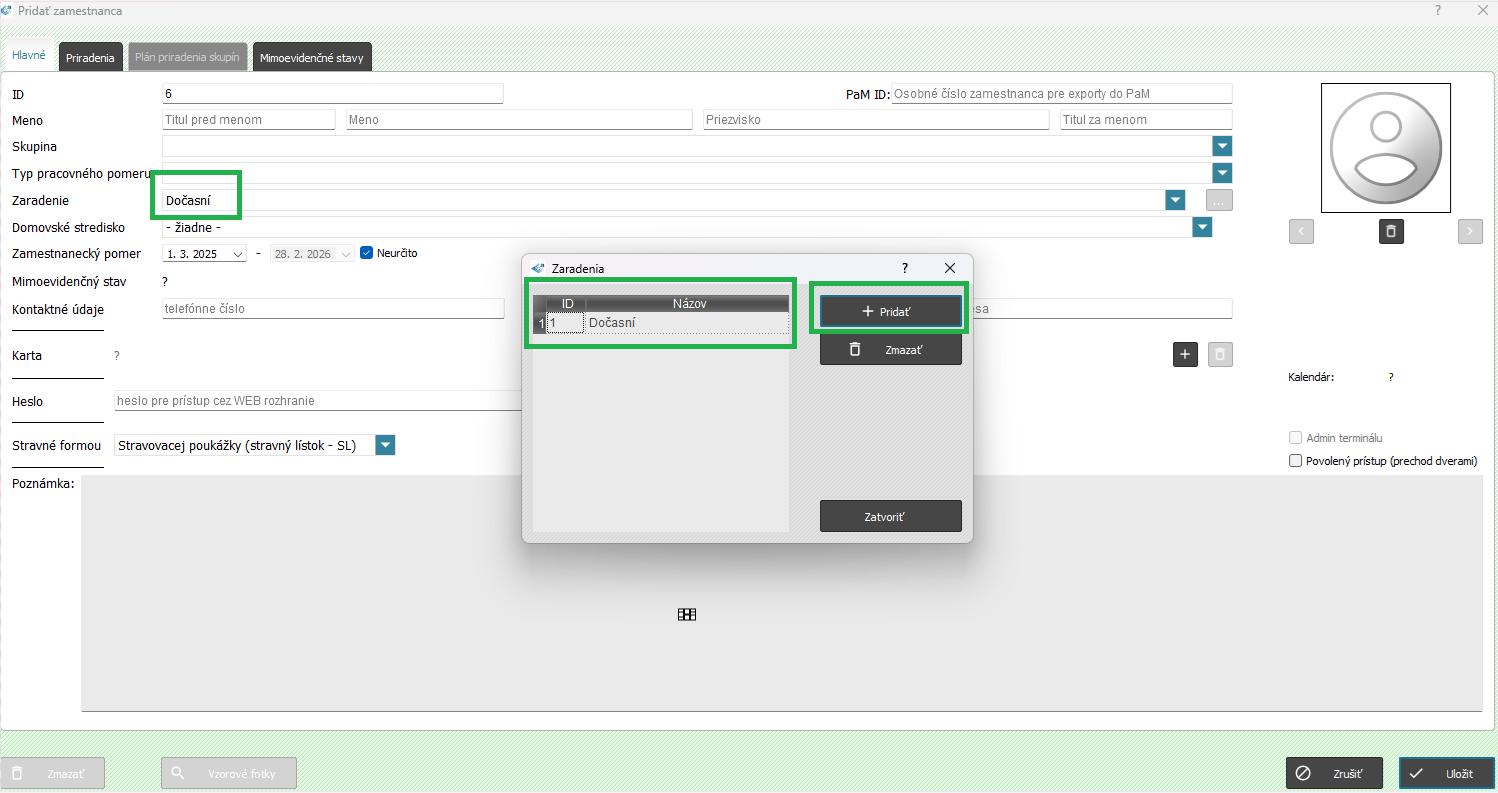The height and width of the screenshot is (793, 1498).
Task: Click the plus icon next to Karta
Action: pos(1185,354)
